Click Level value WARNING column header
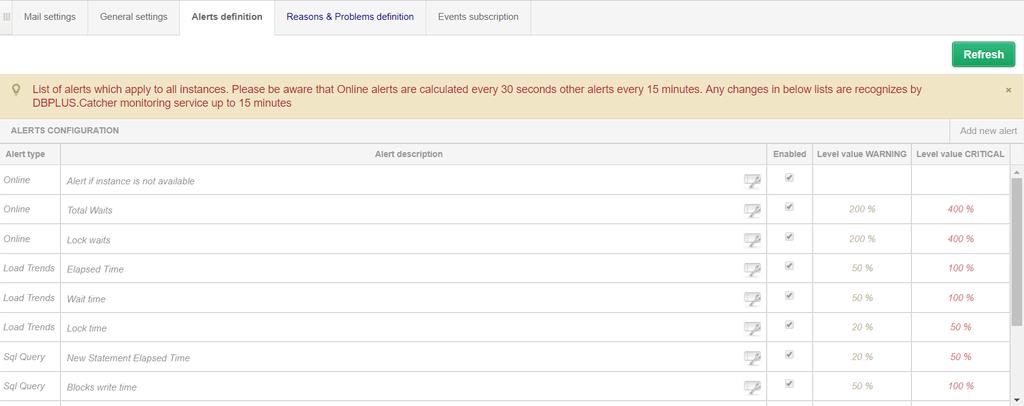Image resolution: width=1024 pixels, height=406 pixels. [862, 154]
